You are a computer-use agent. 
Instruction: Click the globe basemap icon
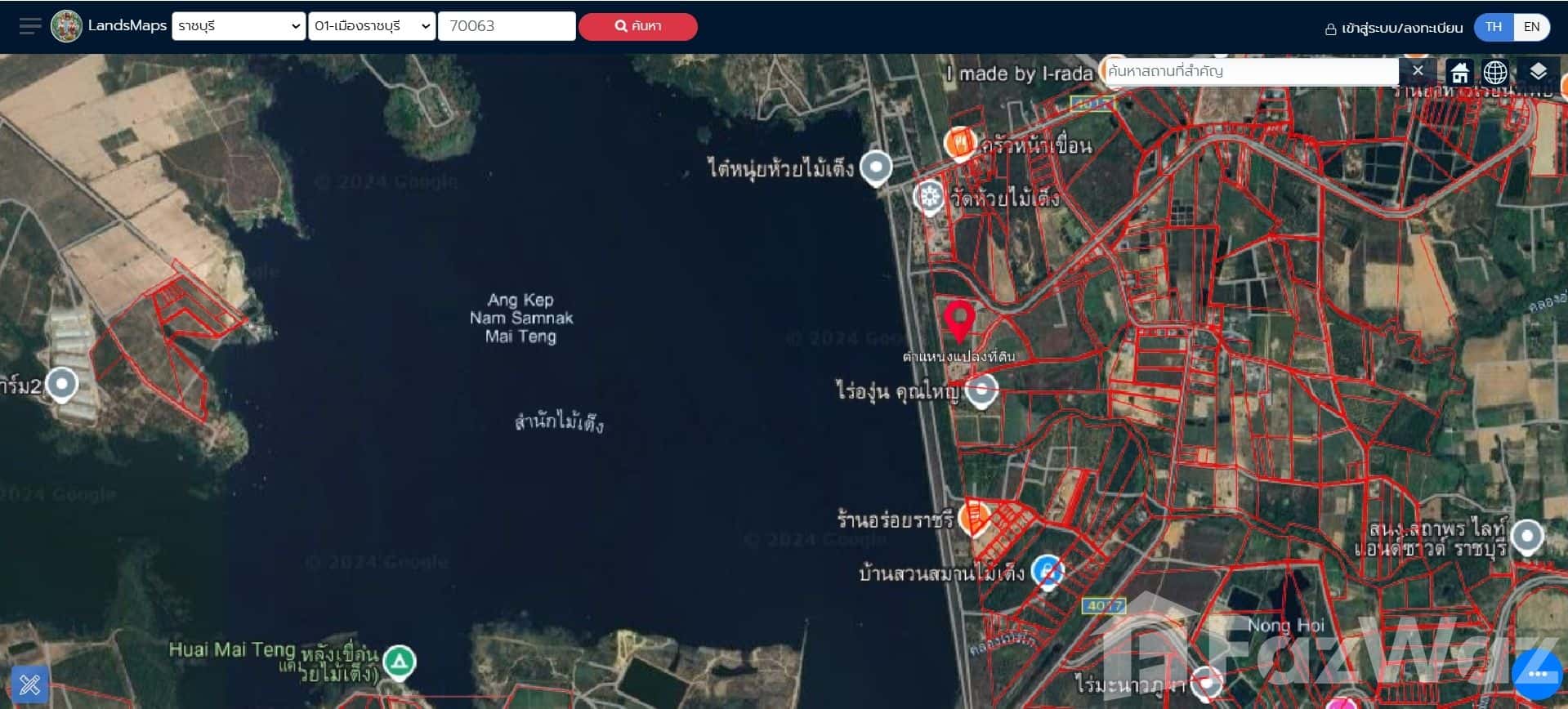coord(1495,72)
